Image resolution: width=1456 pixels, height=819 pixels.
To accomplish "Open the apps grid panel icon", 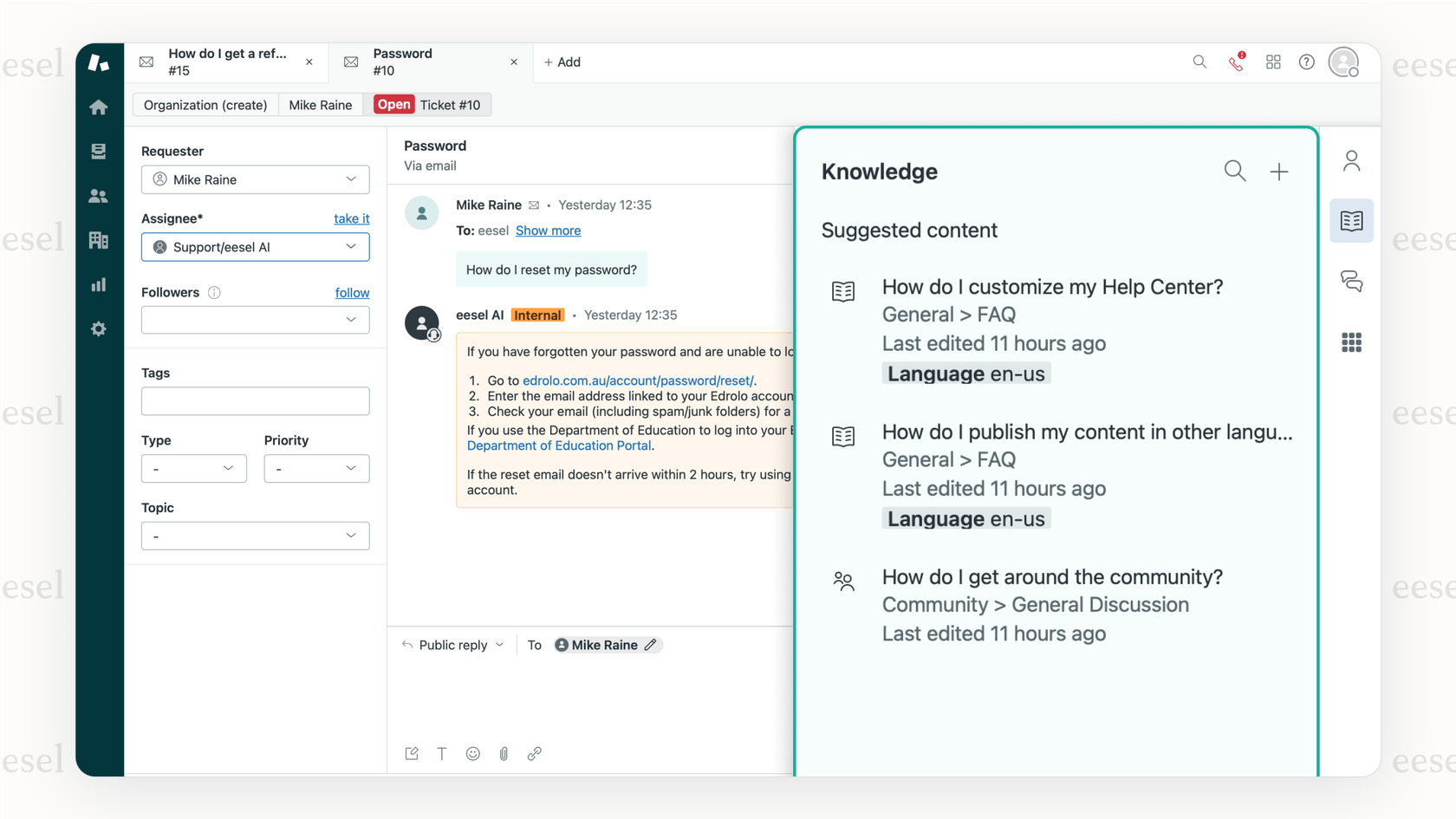I will [x=1351, y=342].
